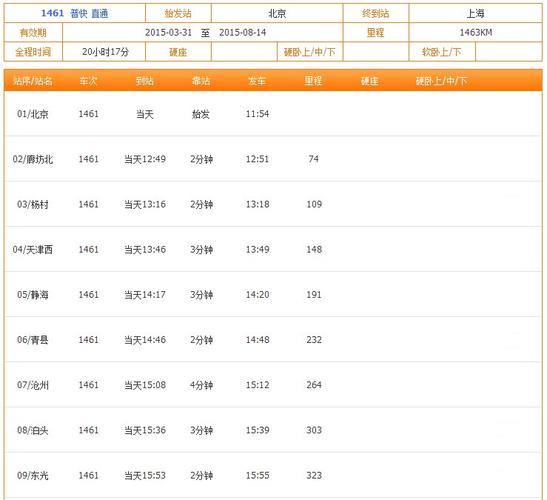Select 始发 in the 北京 row
This screenshot has width=547, height=500.
[201, 114]
